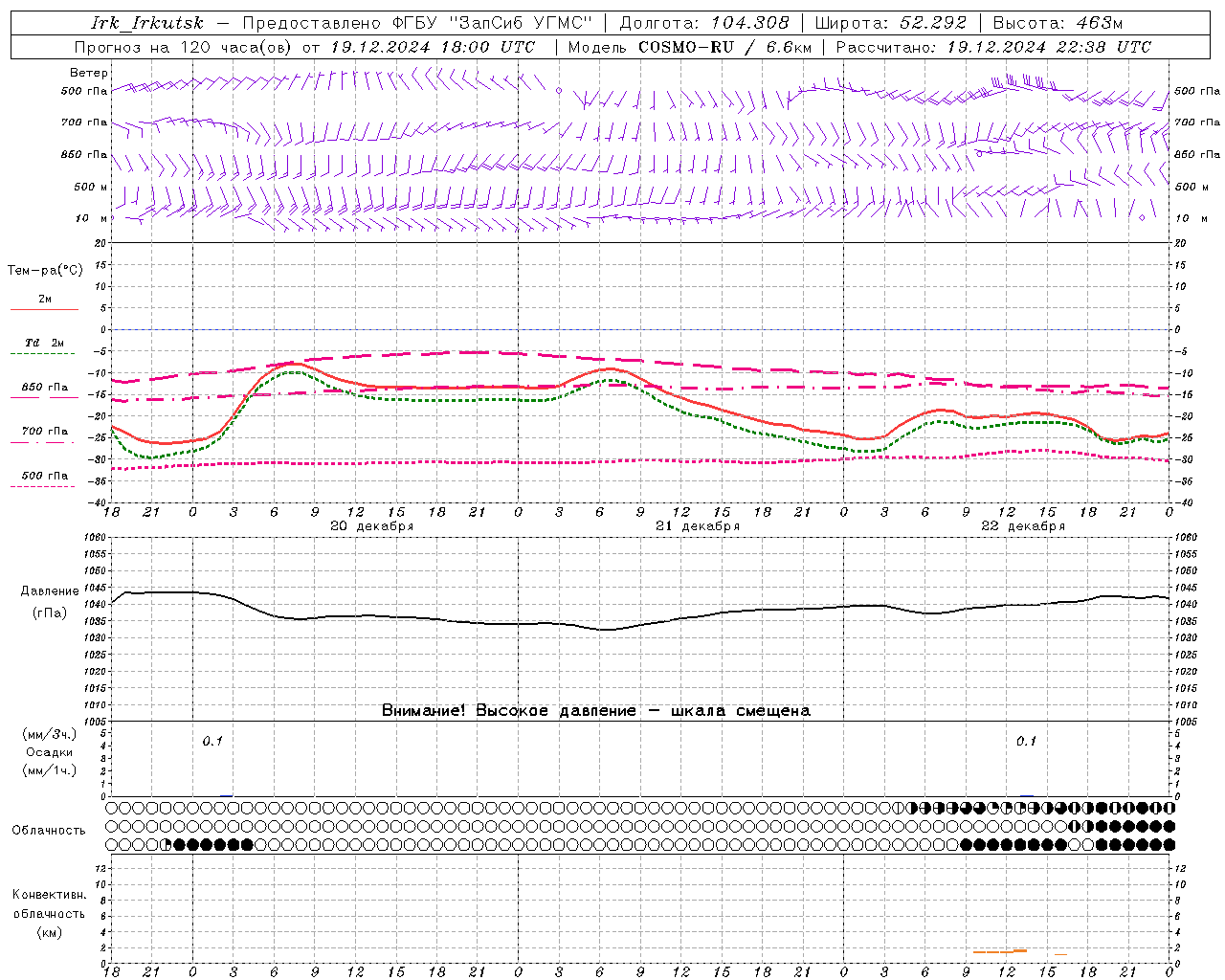Click the 0.1 precipitation value on 20 December
The width and height of the screenshot is (1225, 980).
coord(212,741)
